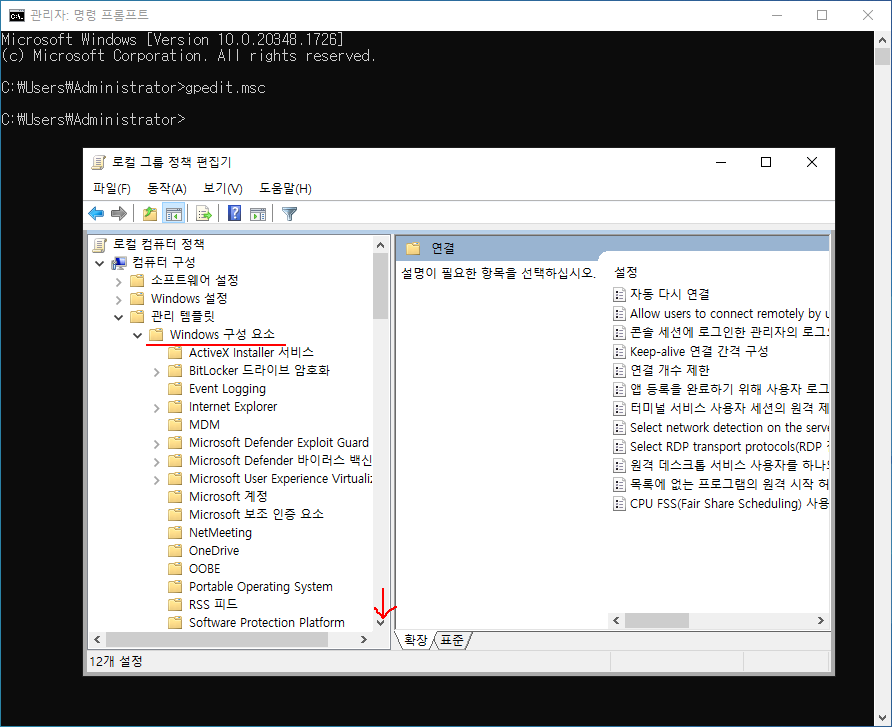This screenshot has height=727, width=892.
Task: Expand Microsoft User Experience Virtualization node
Action: 156,480
